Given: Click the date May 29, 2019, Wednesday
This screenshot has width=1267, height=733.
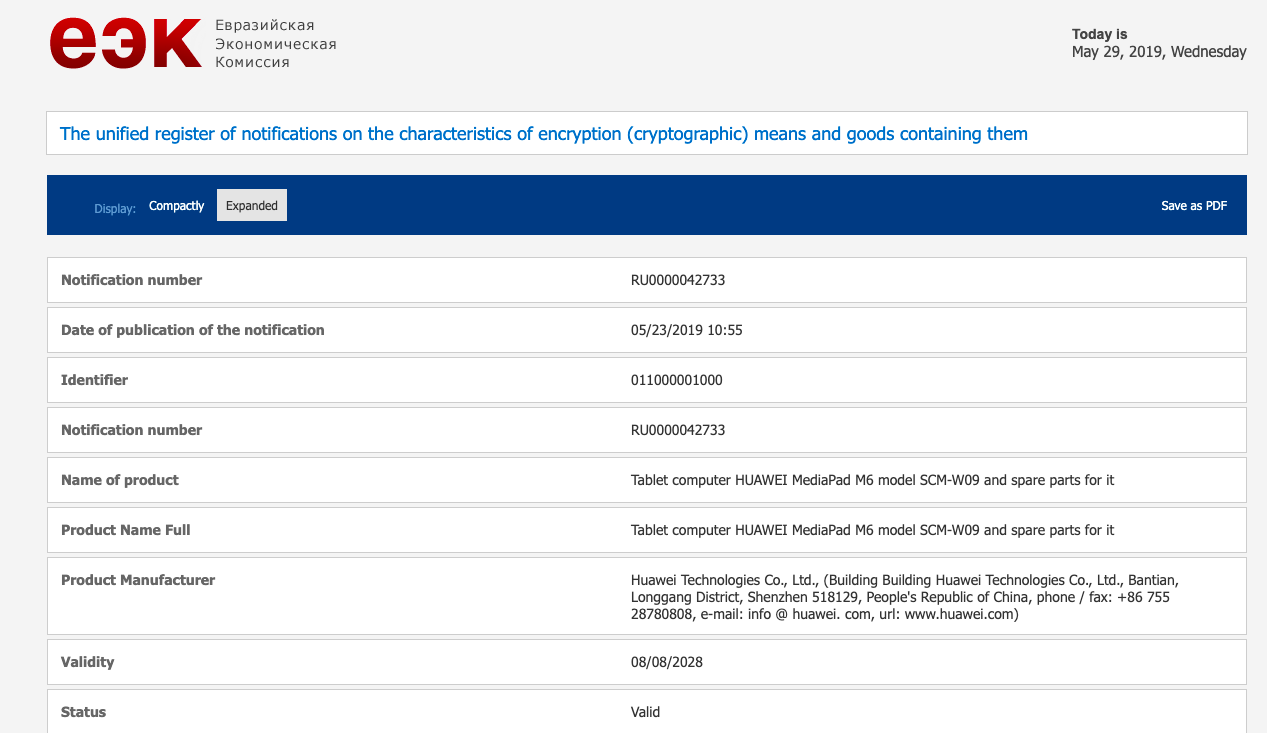Looking at the screenshot, I should (x=1159, y=52).
